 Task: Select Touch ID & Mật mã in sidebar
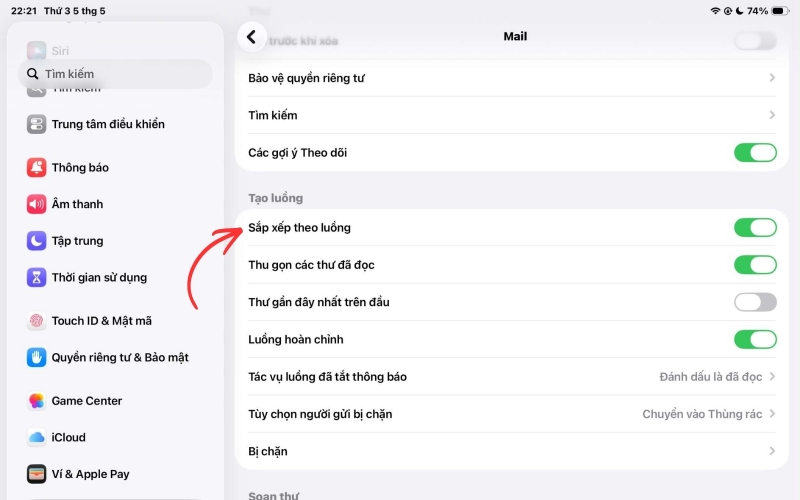[x=115, y=321]
